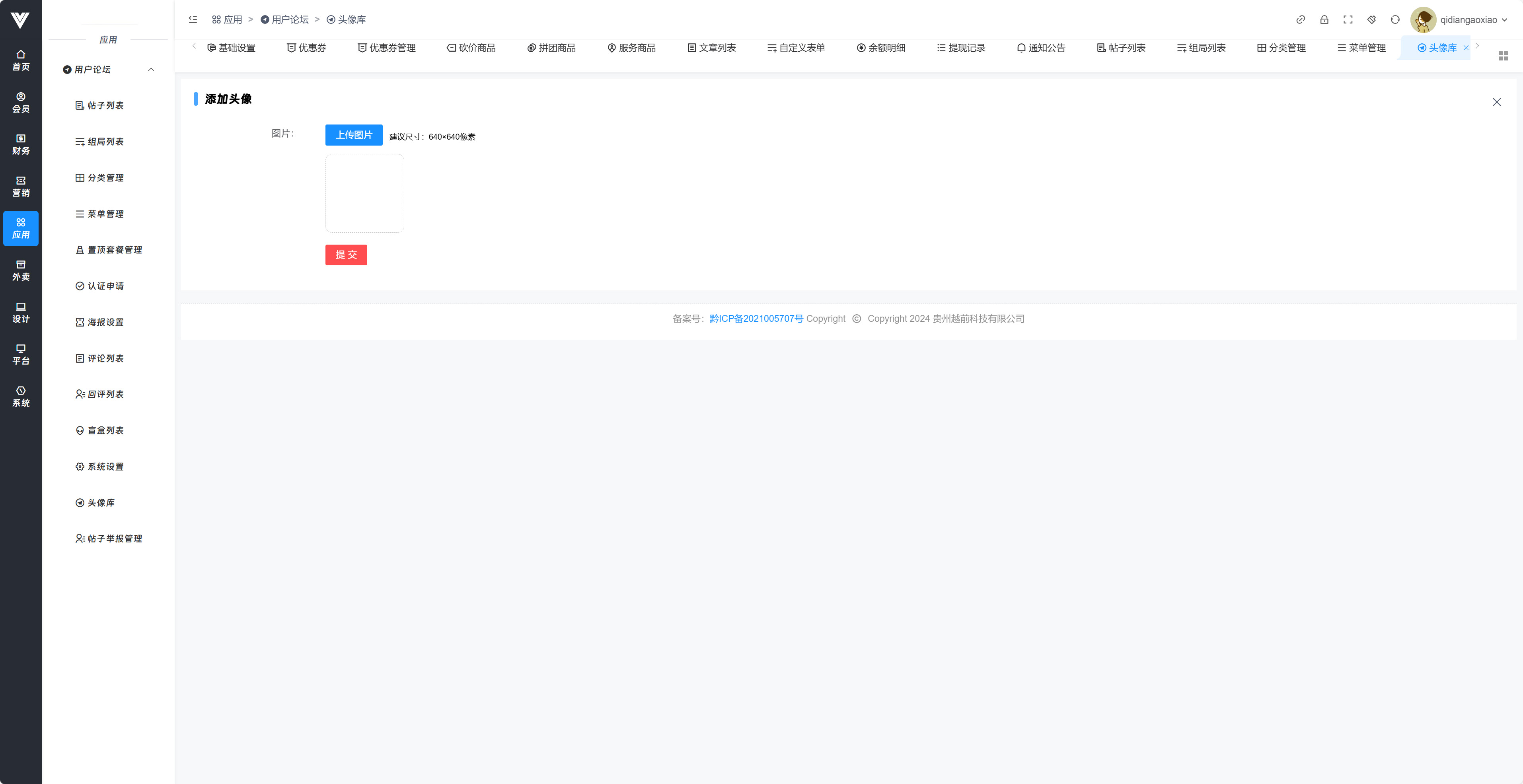Click the lock screen icon
Viewport: 1523px width, 784px height.
point(1324,19)
